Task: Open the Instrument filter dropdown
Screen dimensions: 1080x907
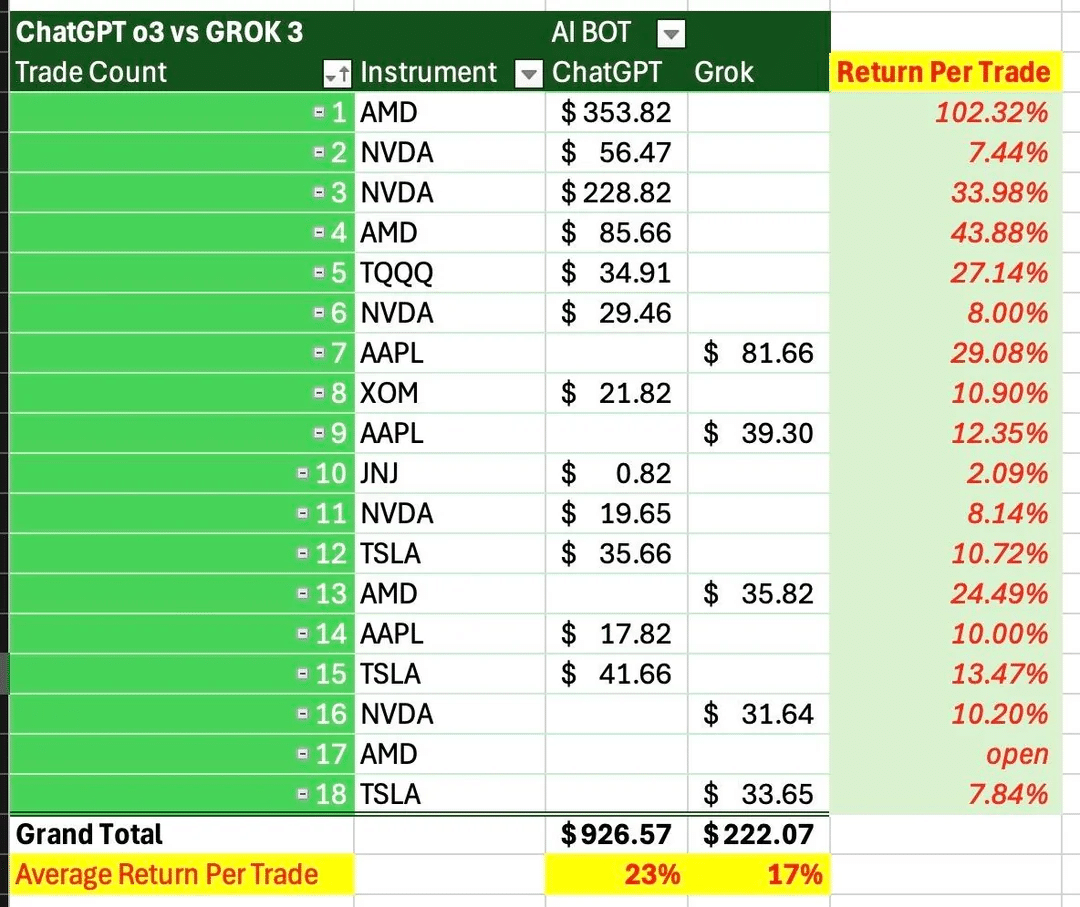Action: point(527,74)
